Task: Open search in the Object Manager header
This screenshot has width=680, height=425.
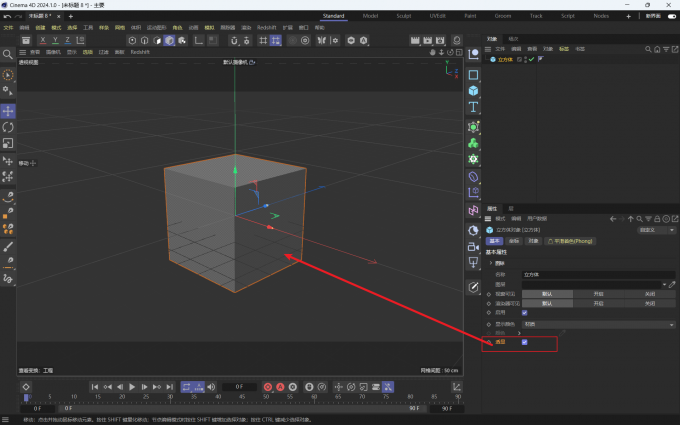Action: [x=648, y=49]
